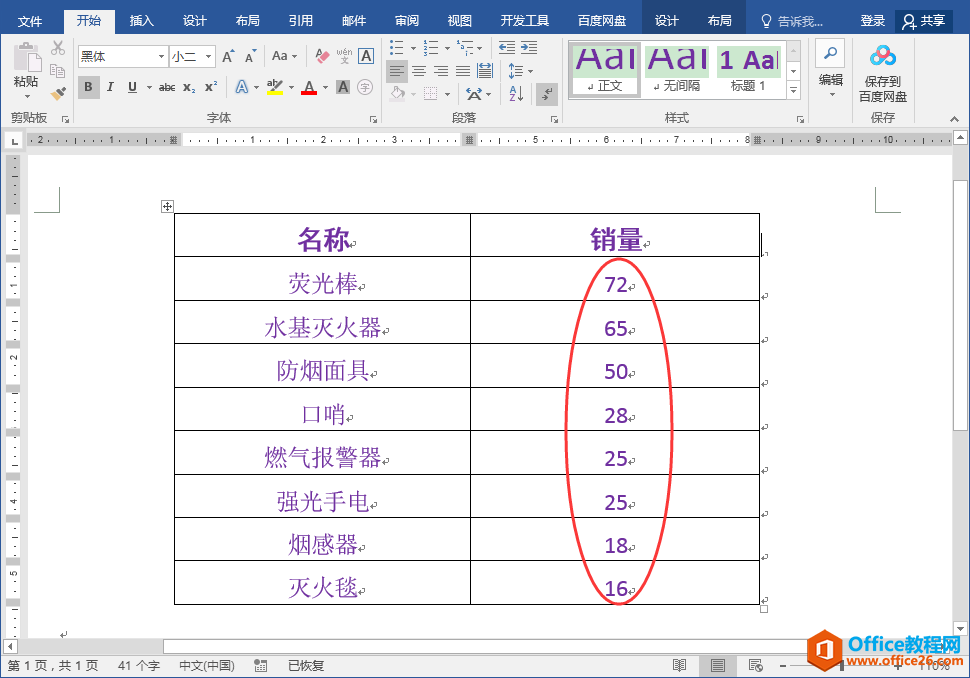This screenshot has width=970, height=678.
Task: Open numbered list dropdown arrow
Action: 447,48
